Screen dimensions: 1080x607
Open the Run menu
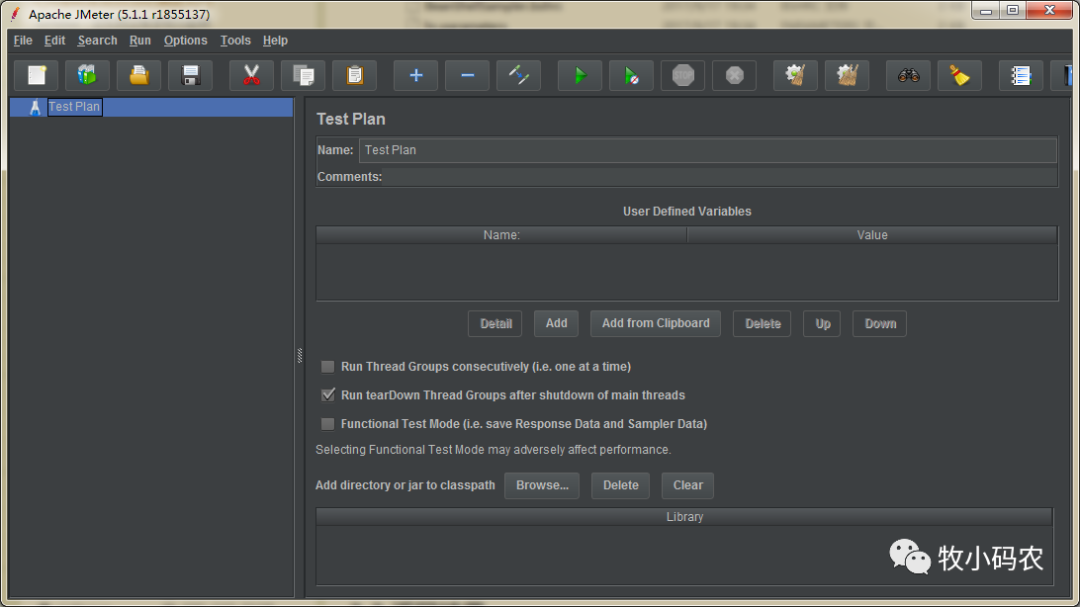click(140, 40)
